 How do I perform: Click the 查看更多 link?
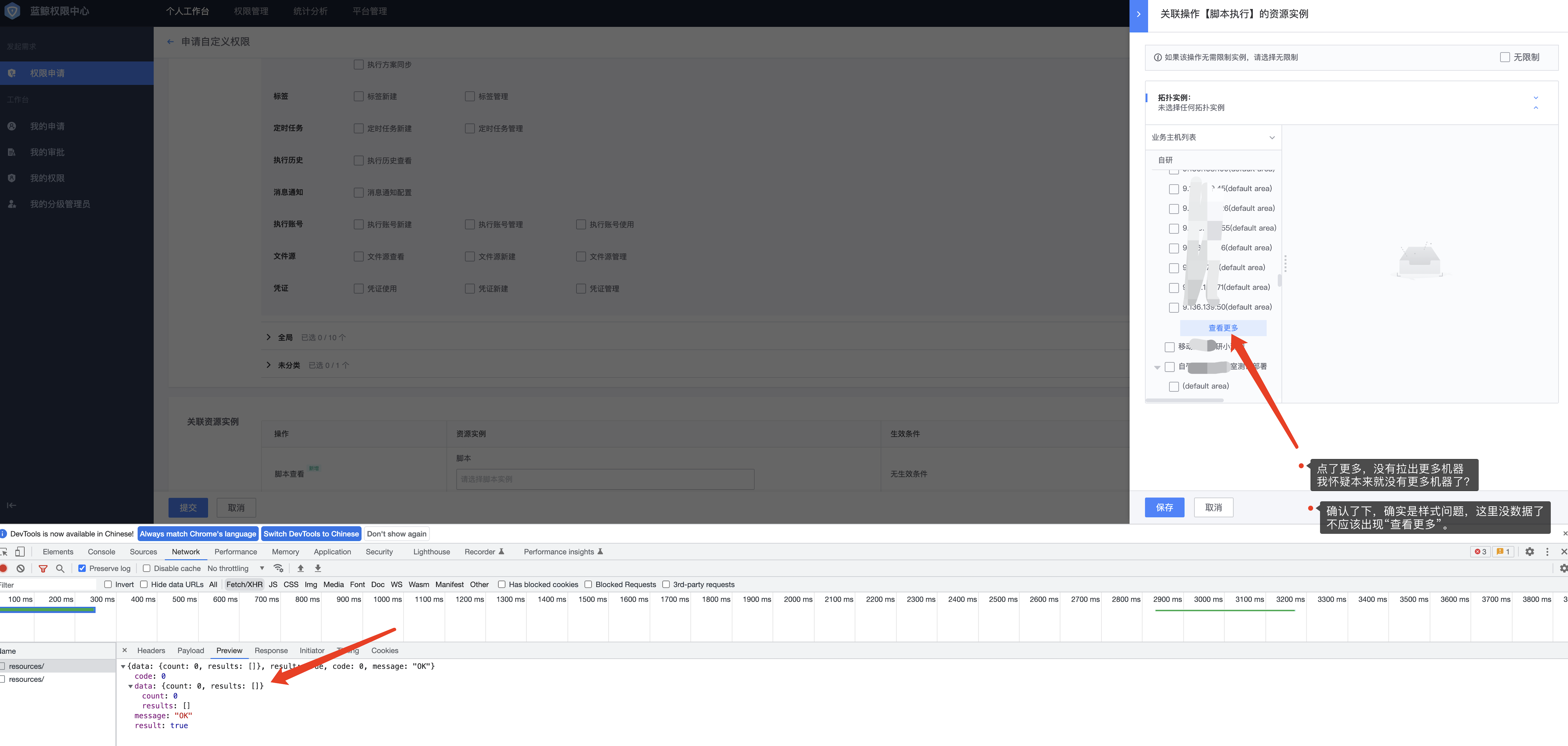point(1223,328)
